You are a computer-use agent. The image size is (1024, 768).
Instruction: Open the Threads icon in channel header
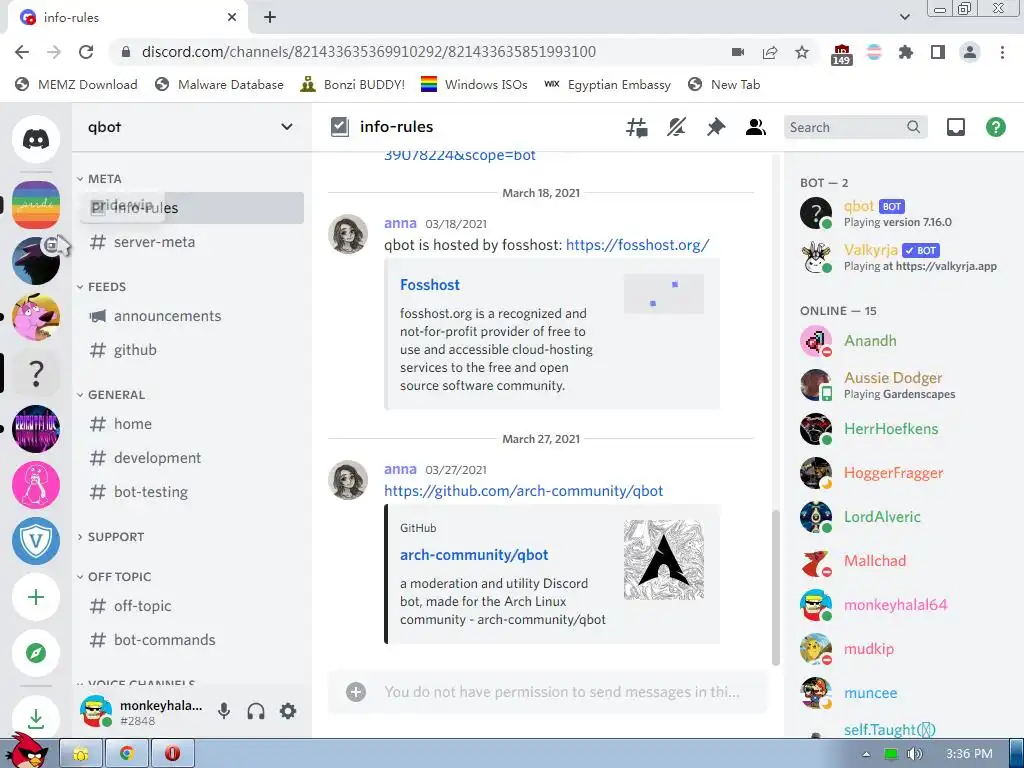click(x=637, y=127)
